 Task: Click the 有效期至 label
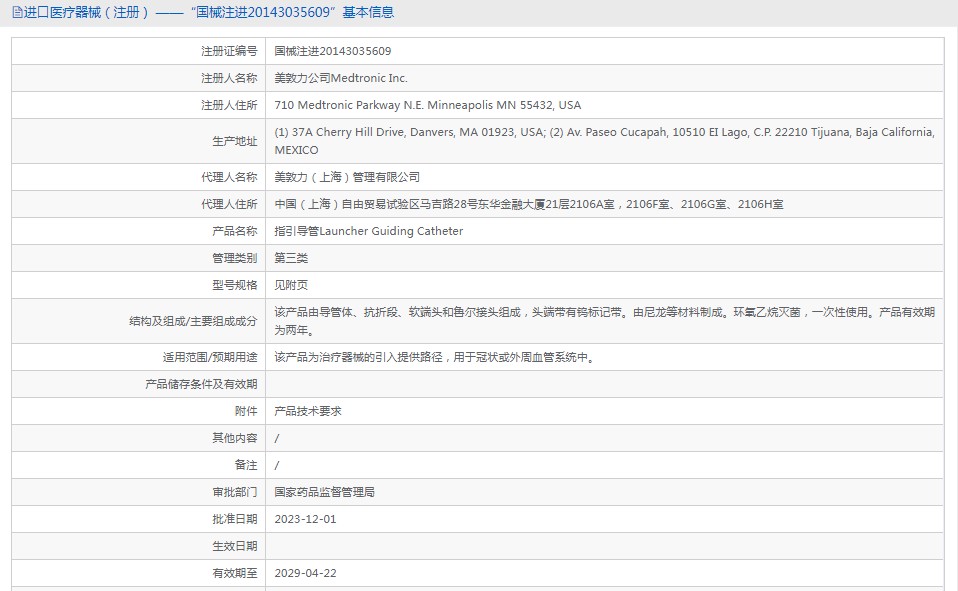coord(235,573)
